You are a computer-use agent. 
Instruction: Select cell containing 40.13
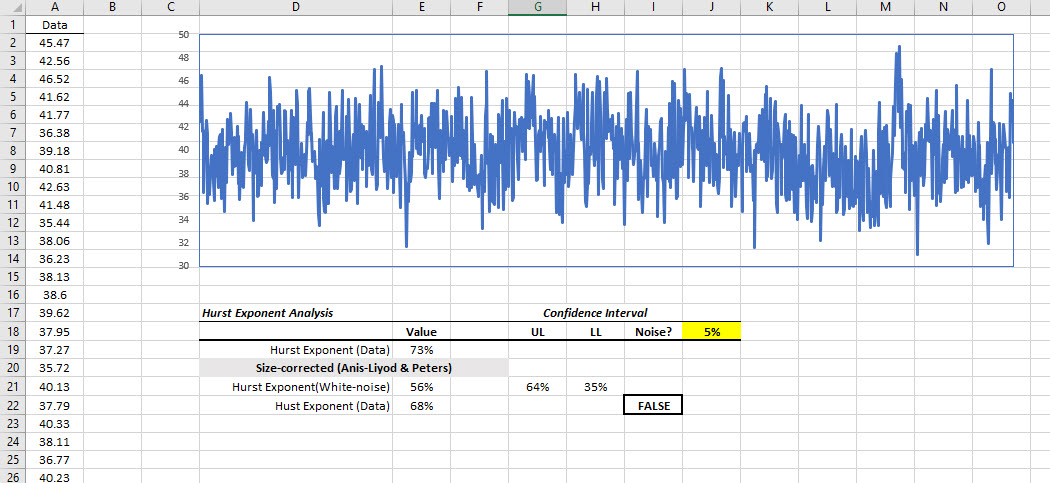tap(54, 387)
